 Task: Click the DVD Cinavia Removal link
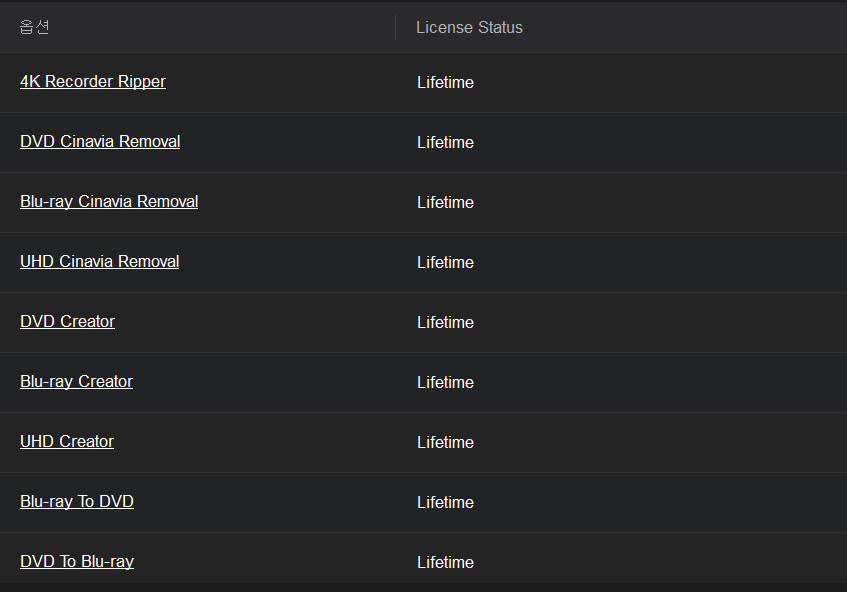100,142
